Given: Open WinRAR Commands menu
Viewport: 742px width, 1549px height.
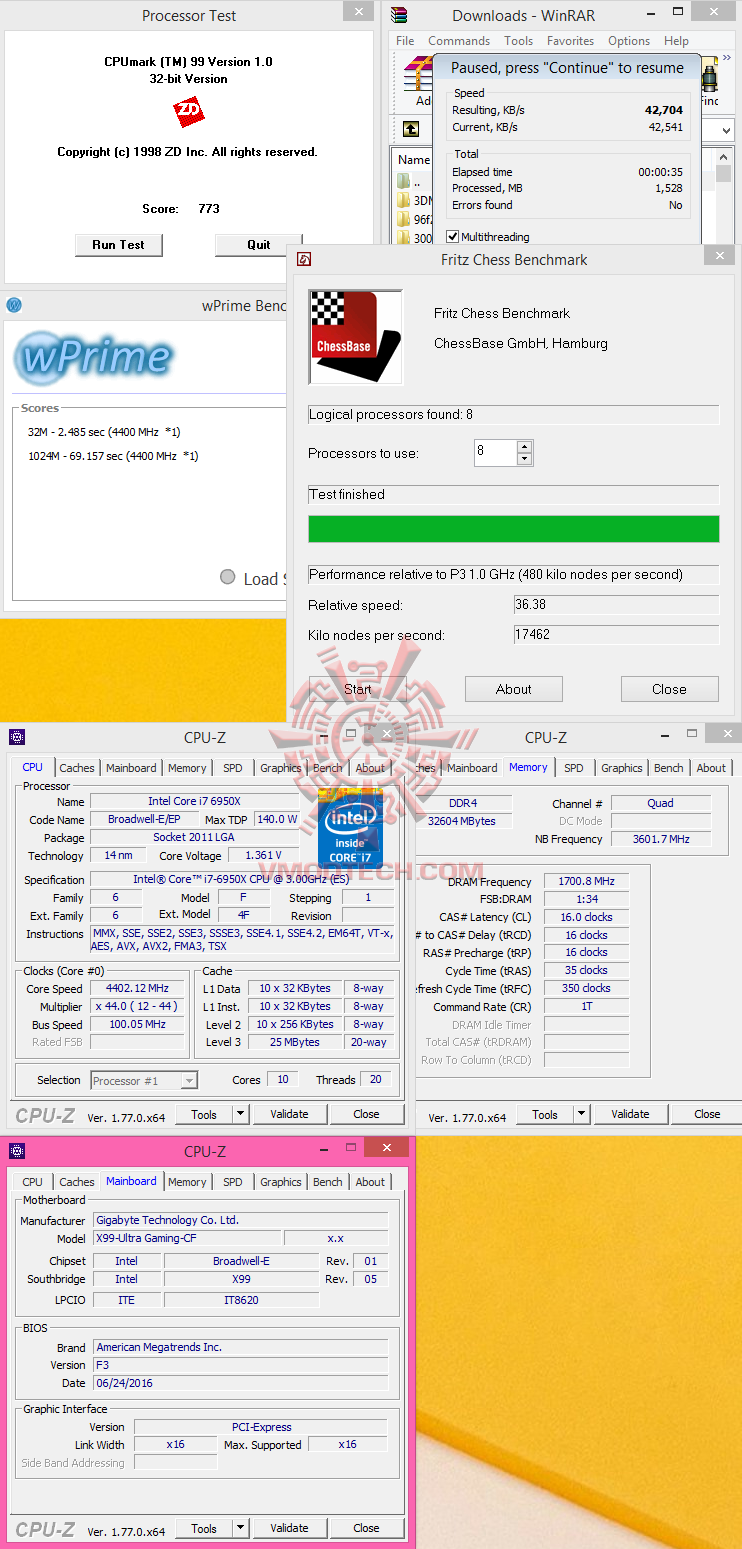Looking at the screenshot, I should pyautogui.click(x=459, y=41).
